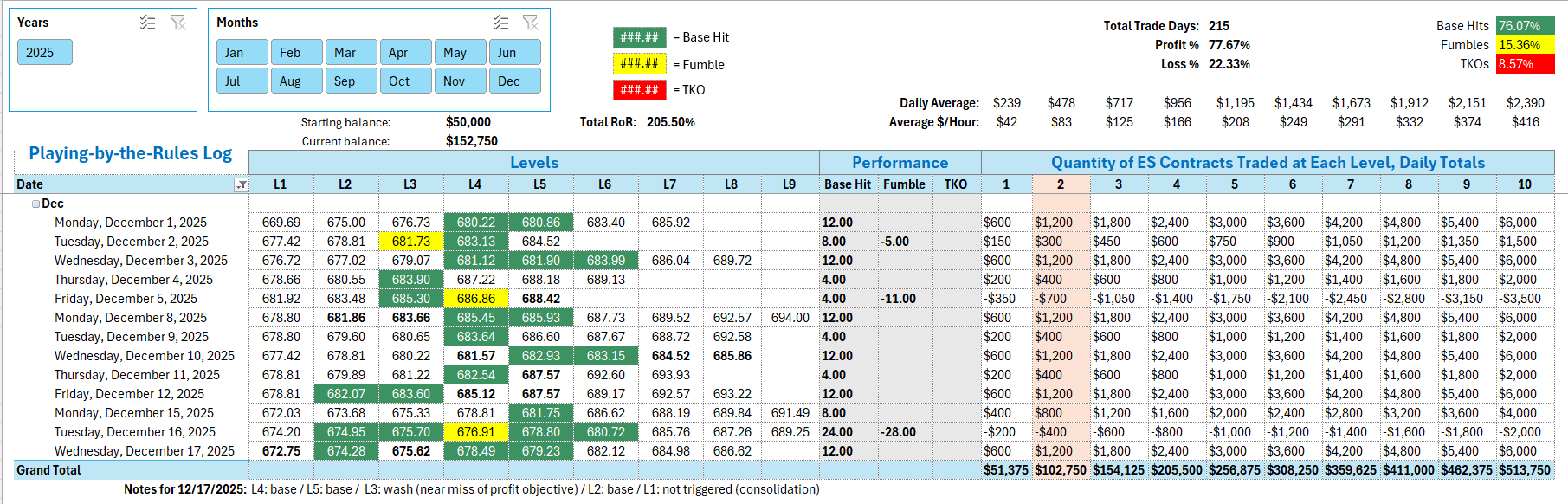Open the Date column filter dropdown
This screenshot has height=504, width=1568.
click(241, 184)
